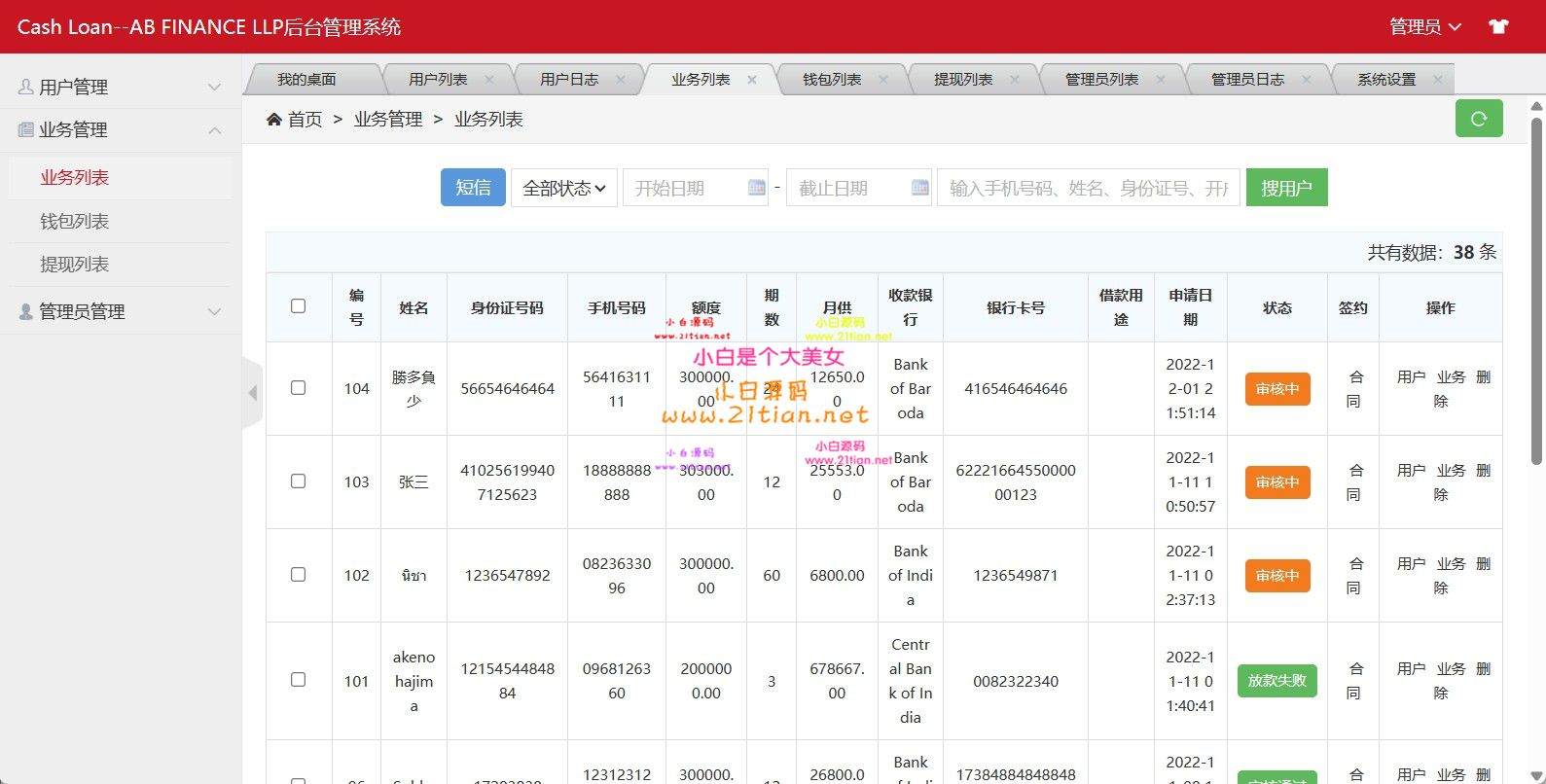1546x784 pixels.
Task: Click the green refresh icon button
Action: pos(1479,119)
